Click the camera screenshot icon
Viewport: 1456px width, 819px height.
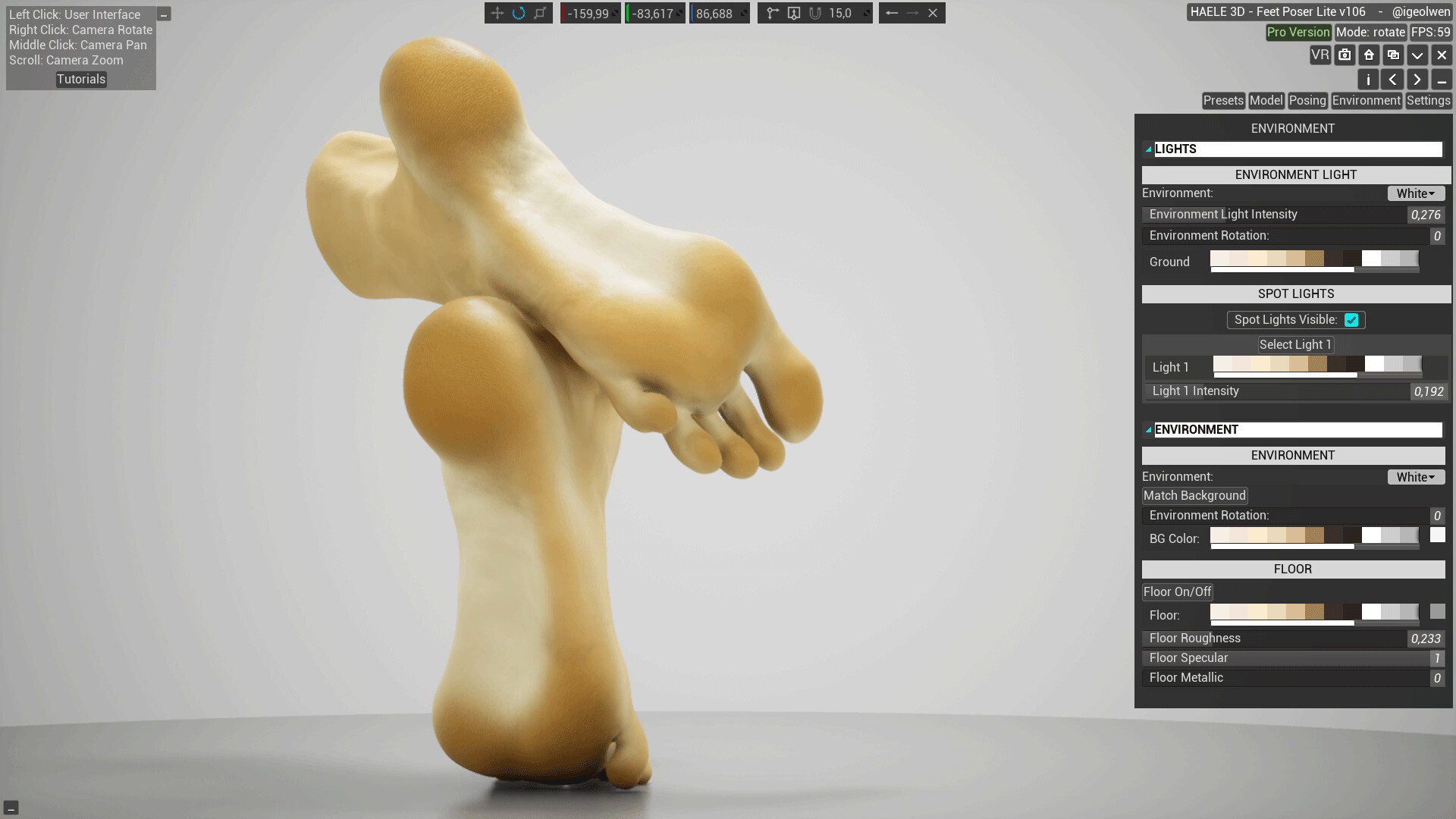[1345, 55]
